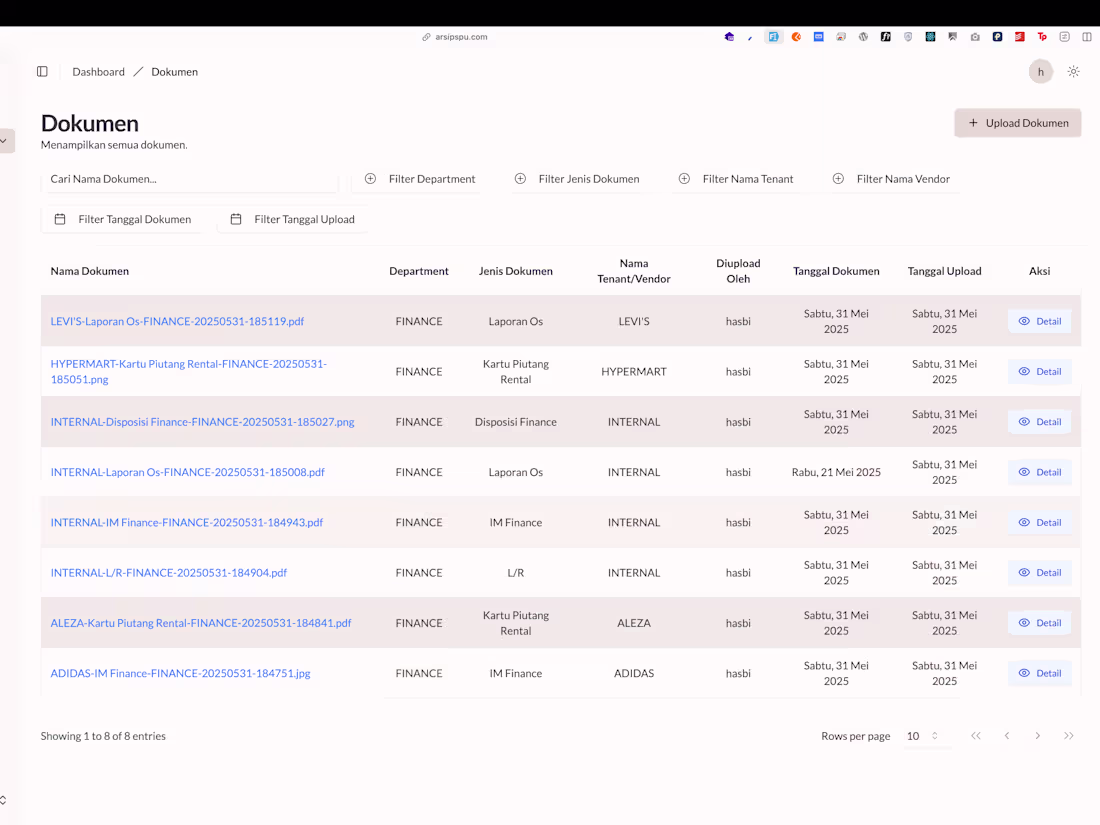Go to the next page arrow

click(x=1038, y=736)
